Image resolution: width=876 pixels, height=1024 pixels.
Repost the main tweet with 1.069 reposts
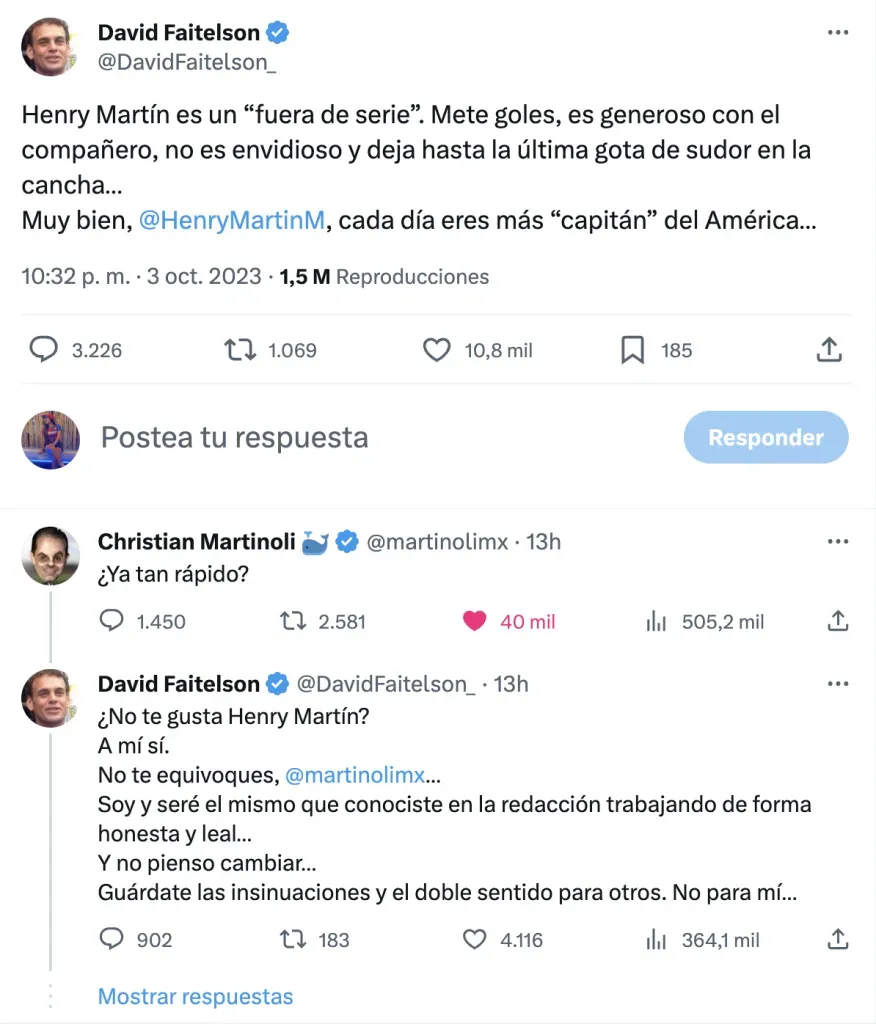pyautogui.click(x=239, y=350)
